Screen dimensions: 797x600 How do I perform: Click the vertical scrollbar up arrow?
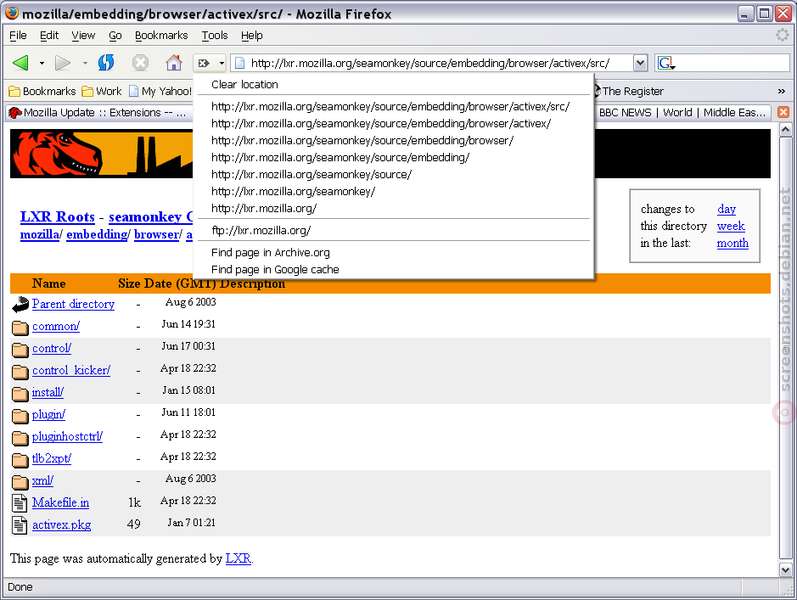click(x=785, y=130)
